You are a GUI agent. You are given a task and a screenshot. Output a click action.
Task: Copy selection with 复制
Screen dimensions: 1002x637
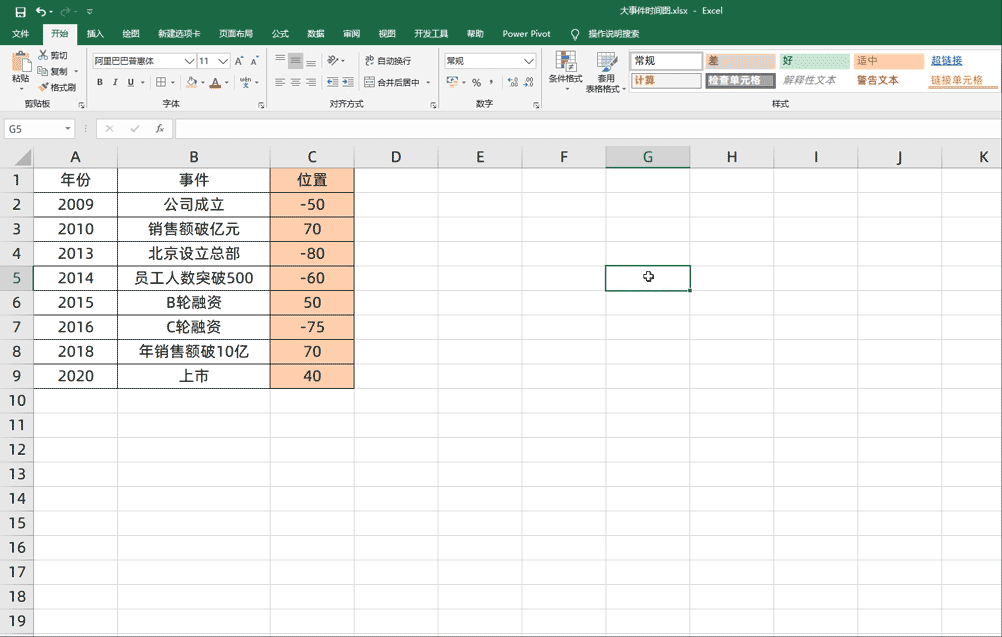52,71
